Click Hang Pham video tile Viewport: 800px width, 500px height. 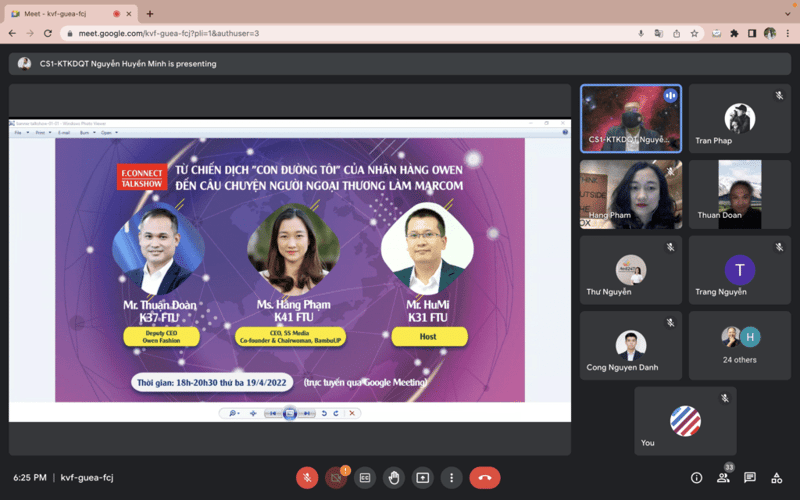631,194
